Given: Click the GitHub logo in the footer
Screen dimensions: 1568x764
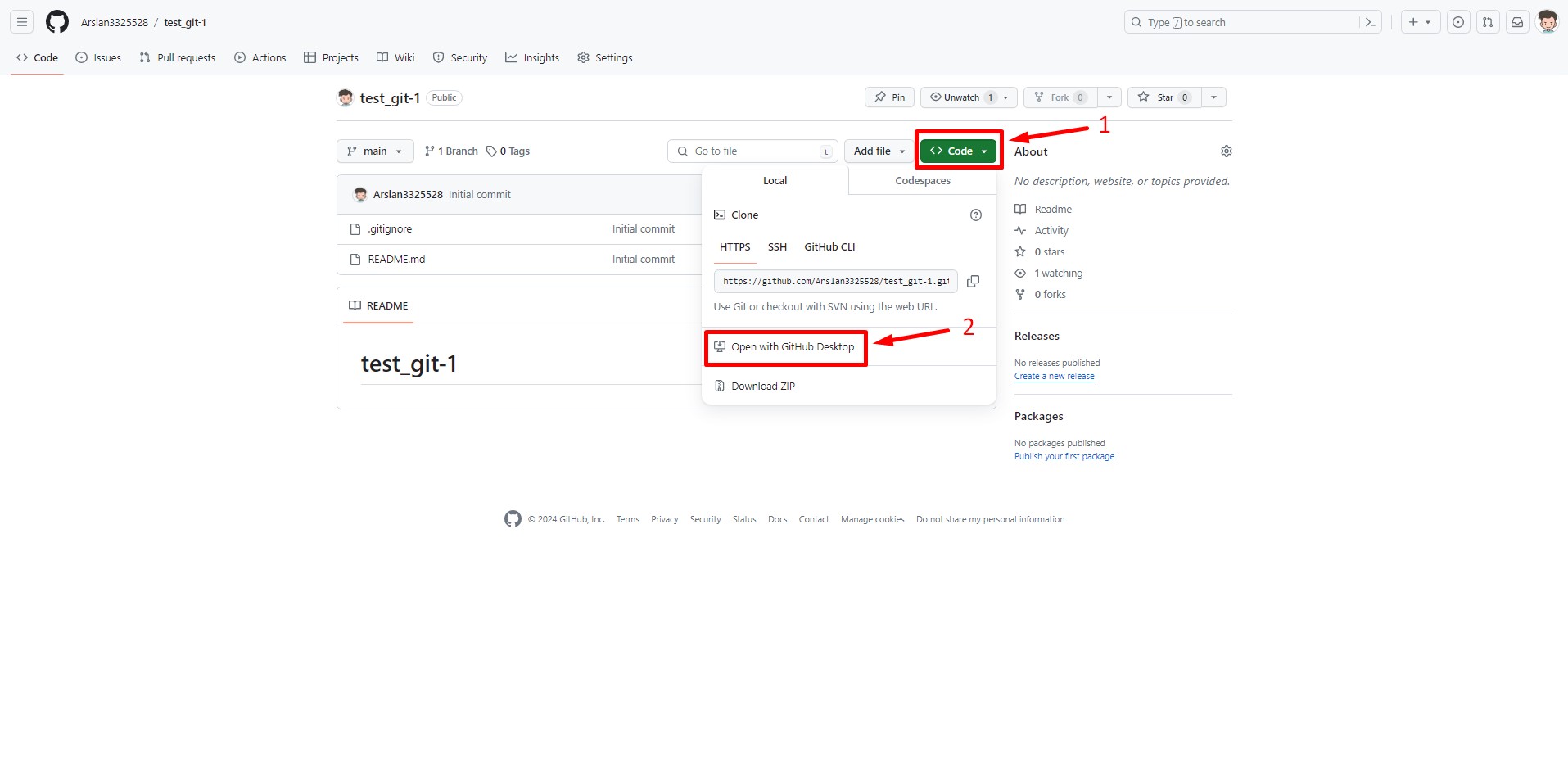Looking at the screenshot, I should [513, 519].
